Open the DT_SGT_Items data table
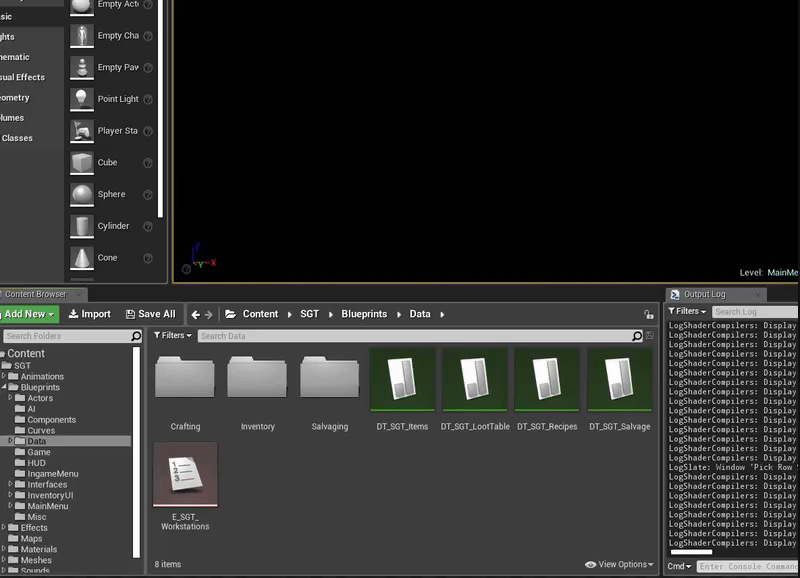This screenshot has width=800, height=578. point(402,380)
